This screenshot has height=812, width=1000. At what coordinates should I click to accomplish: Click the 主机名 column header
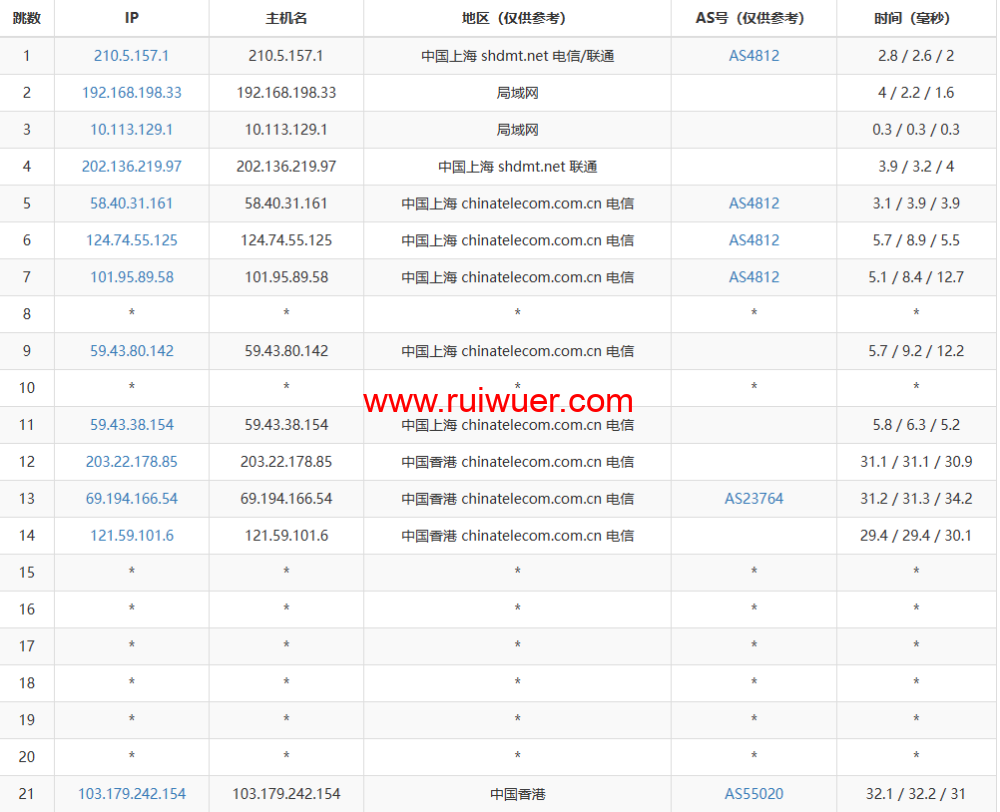point(286,18)
